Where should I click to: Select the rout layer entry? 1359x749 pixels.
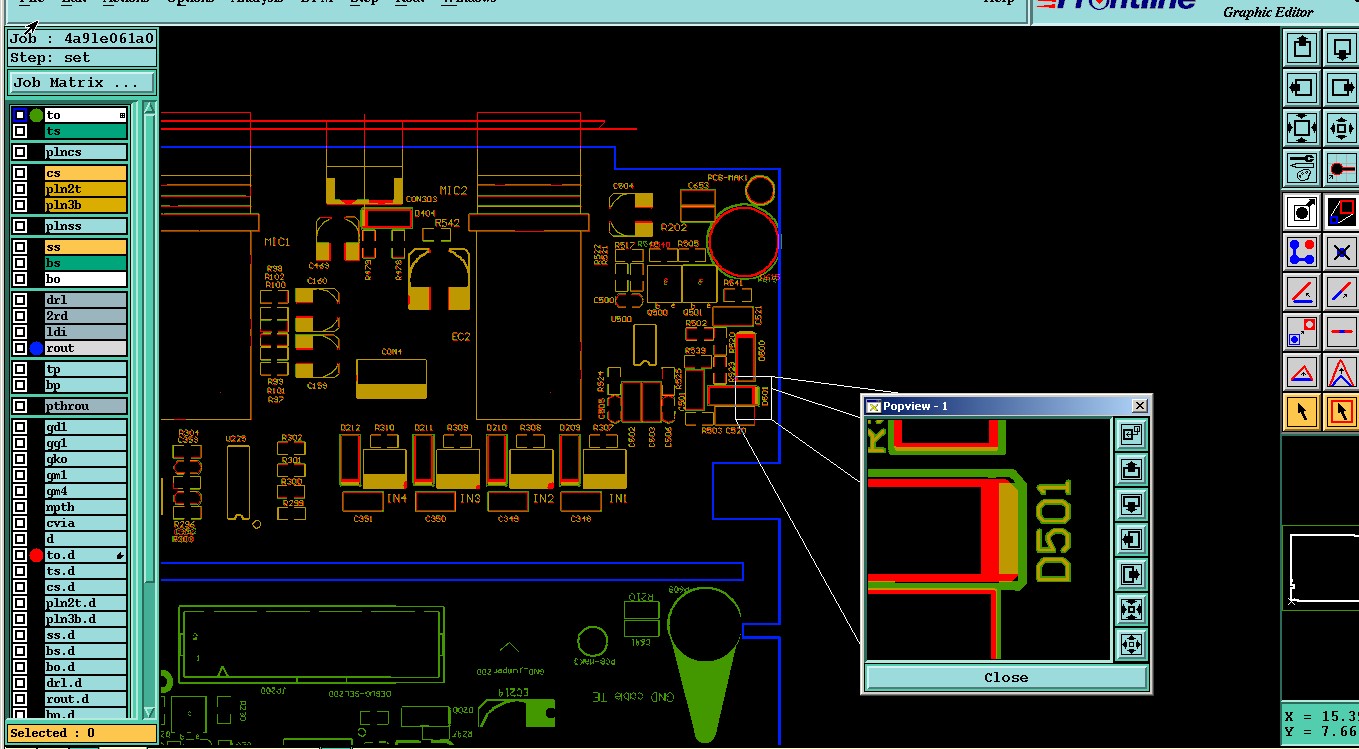coord(85,348)
